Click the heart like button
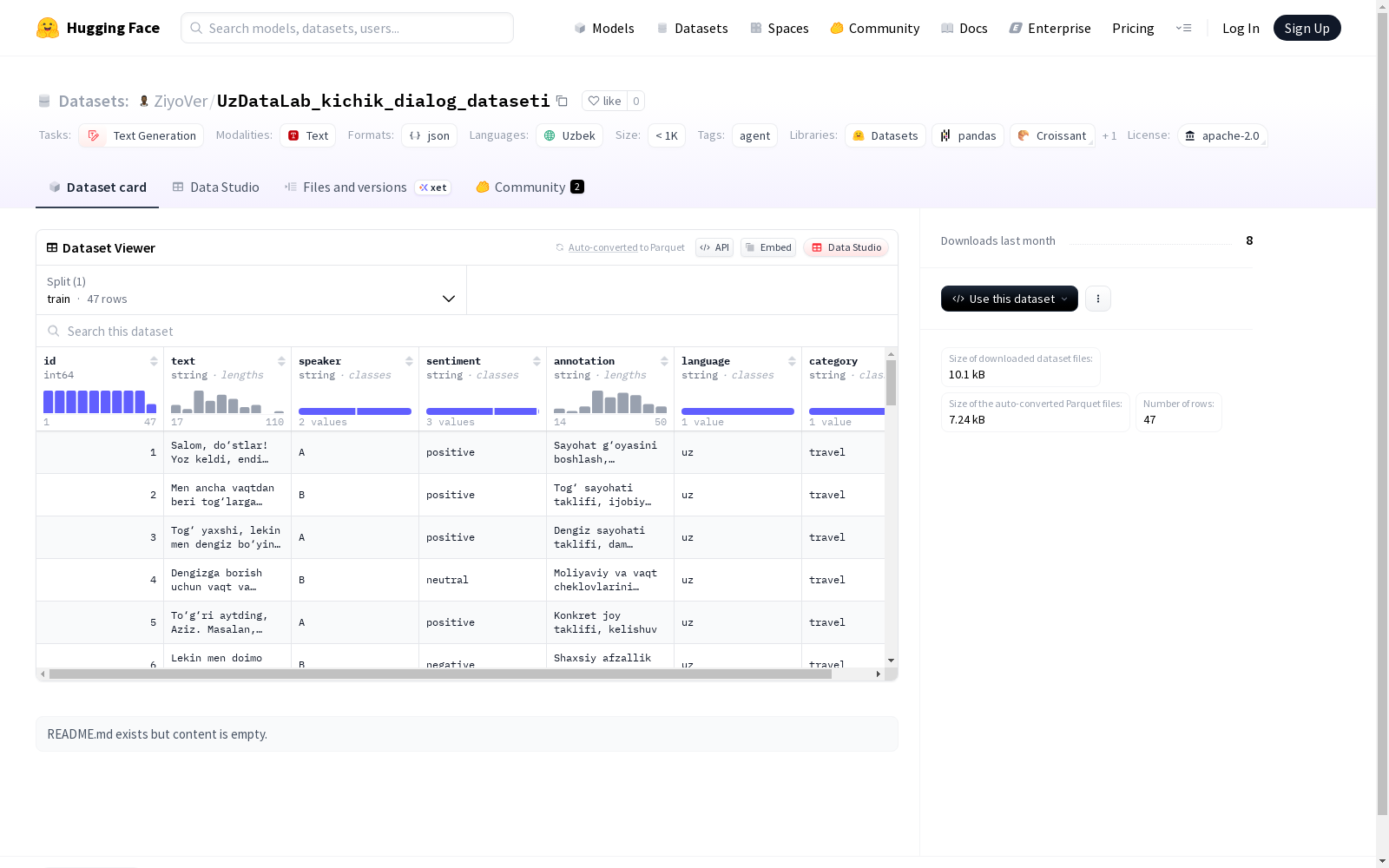1389x868 pixels. 604,101
